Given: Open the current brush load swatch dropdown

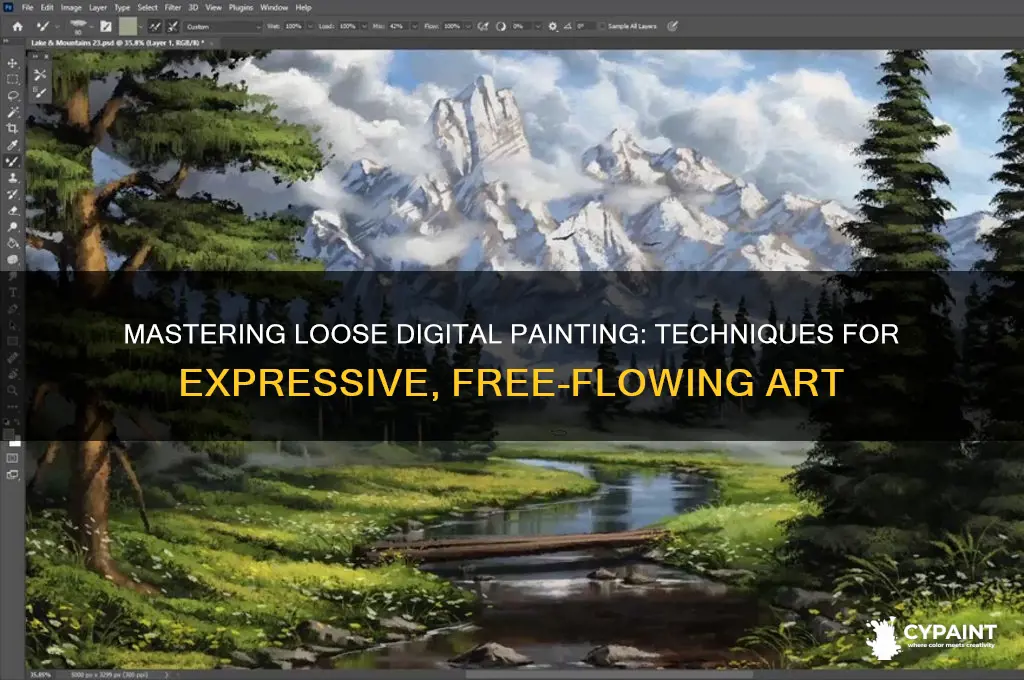Looking at the screenshot, I should click(141, 27).
